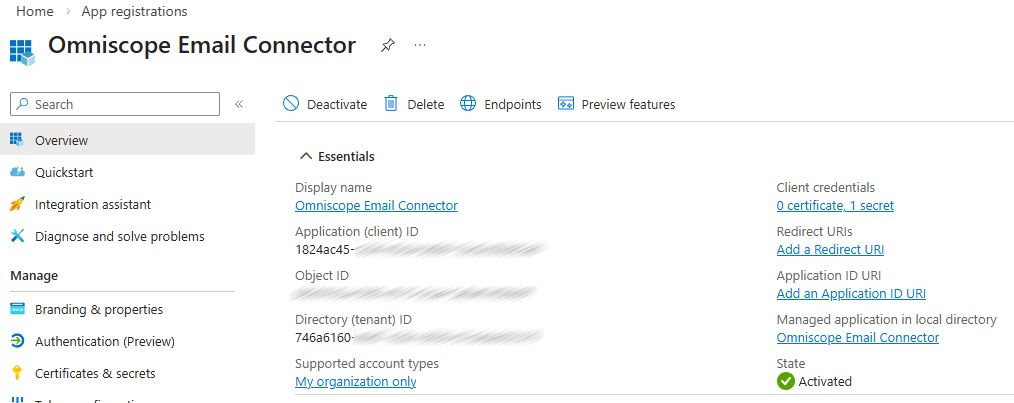
Task: Focus the sidebar Search input field
Action: coord(115,104)
